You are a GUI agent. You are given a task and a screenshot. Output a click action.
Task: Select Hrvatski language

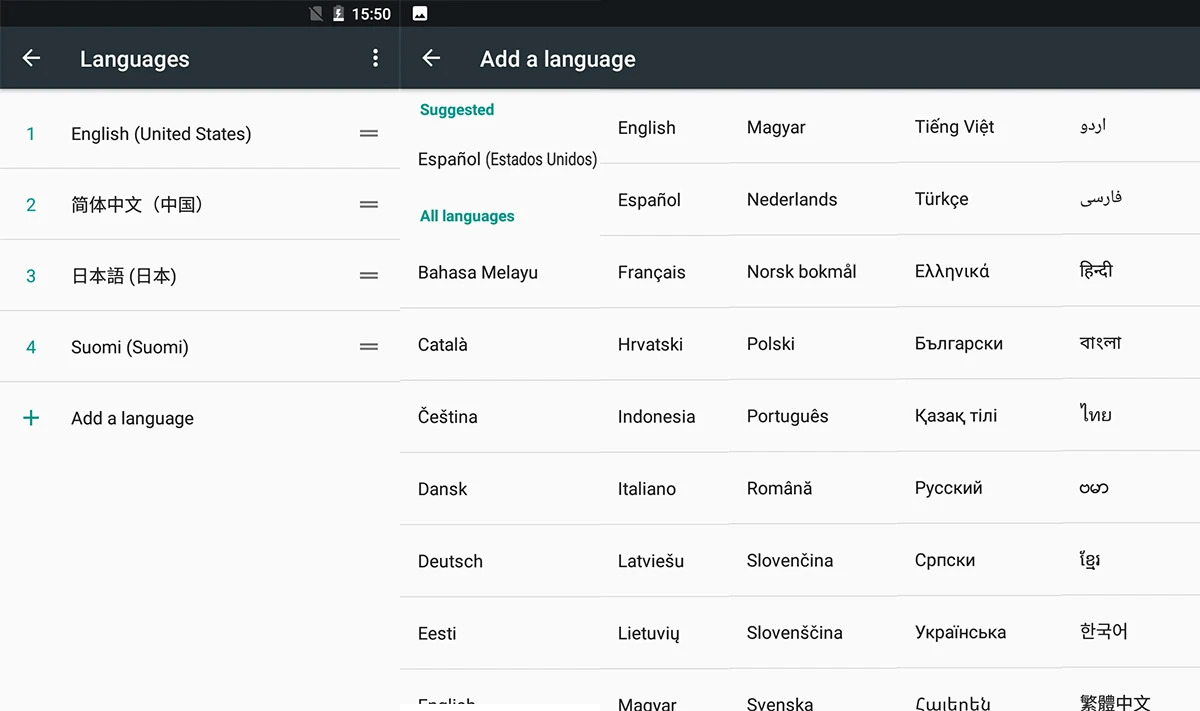(x=650, y=344)
